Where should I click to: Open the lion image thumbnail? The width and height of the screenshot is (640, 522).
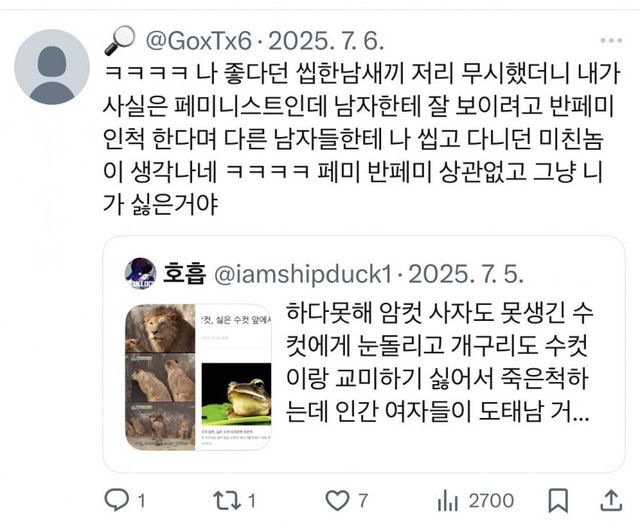tap(160, 377)
